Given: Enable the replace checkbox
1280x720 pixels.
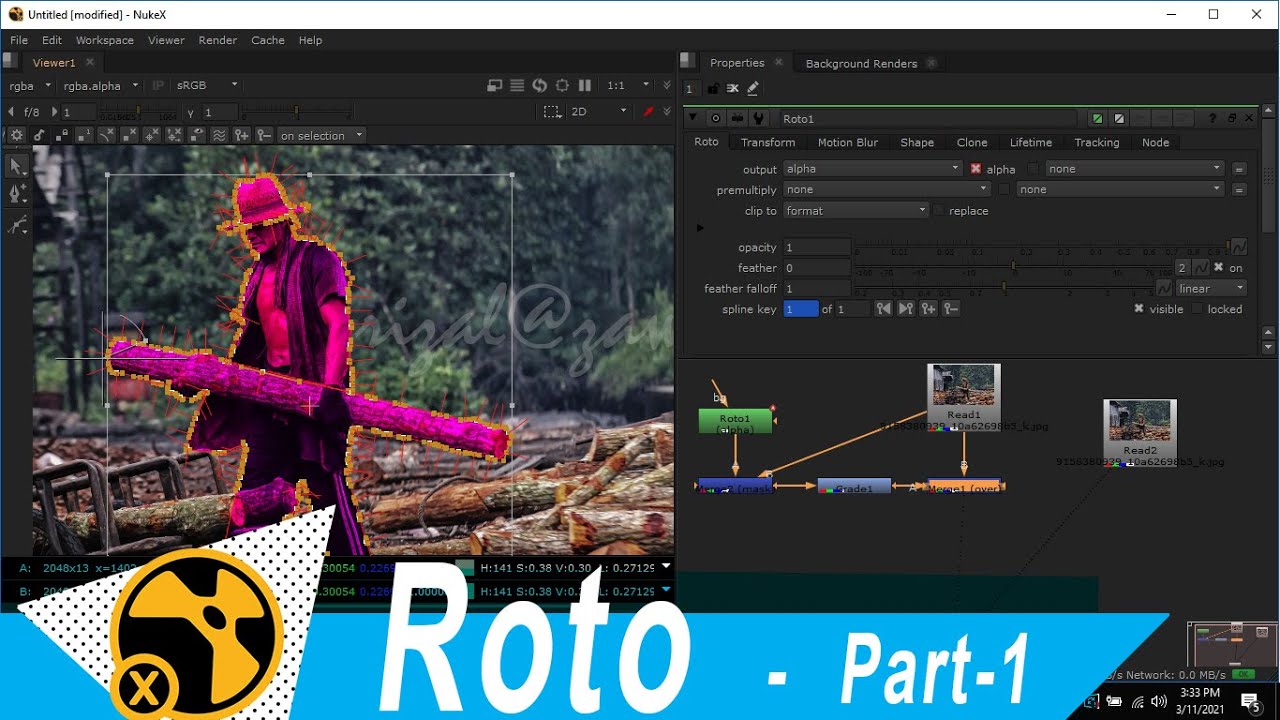Looking at the screenshot, I should point(938,211).
